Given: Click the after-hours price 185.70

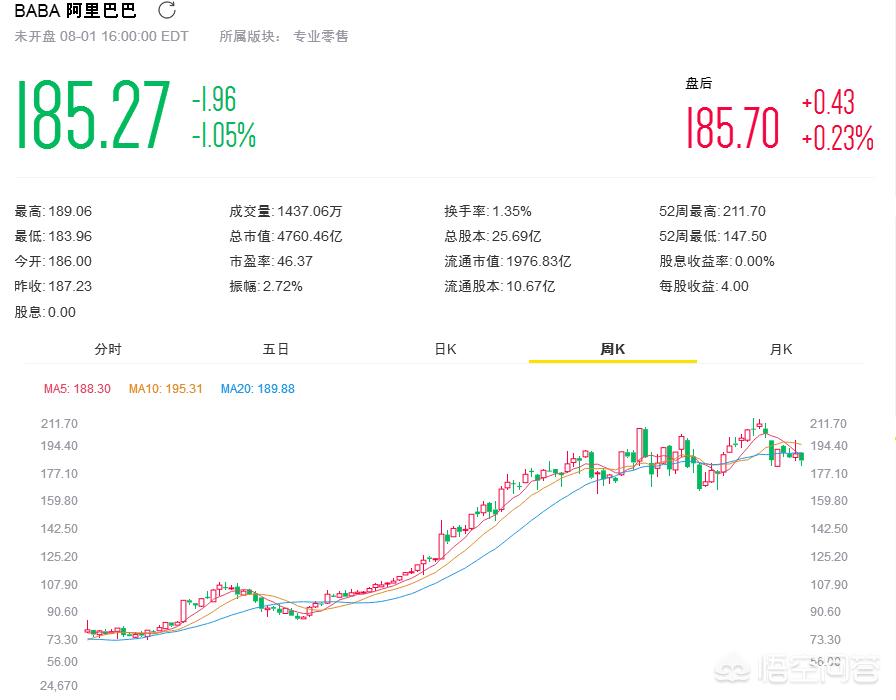Looking at the screenshot, I should (x=733, y=127).
